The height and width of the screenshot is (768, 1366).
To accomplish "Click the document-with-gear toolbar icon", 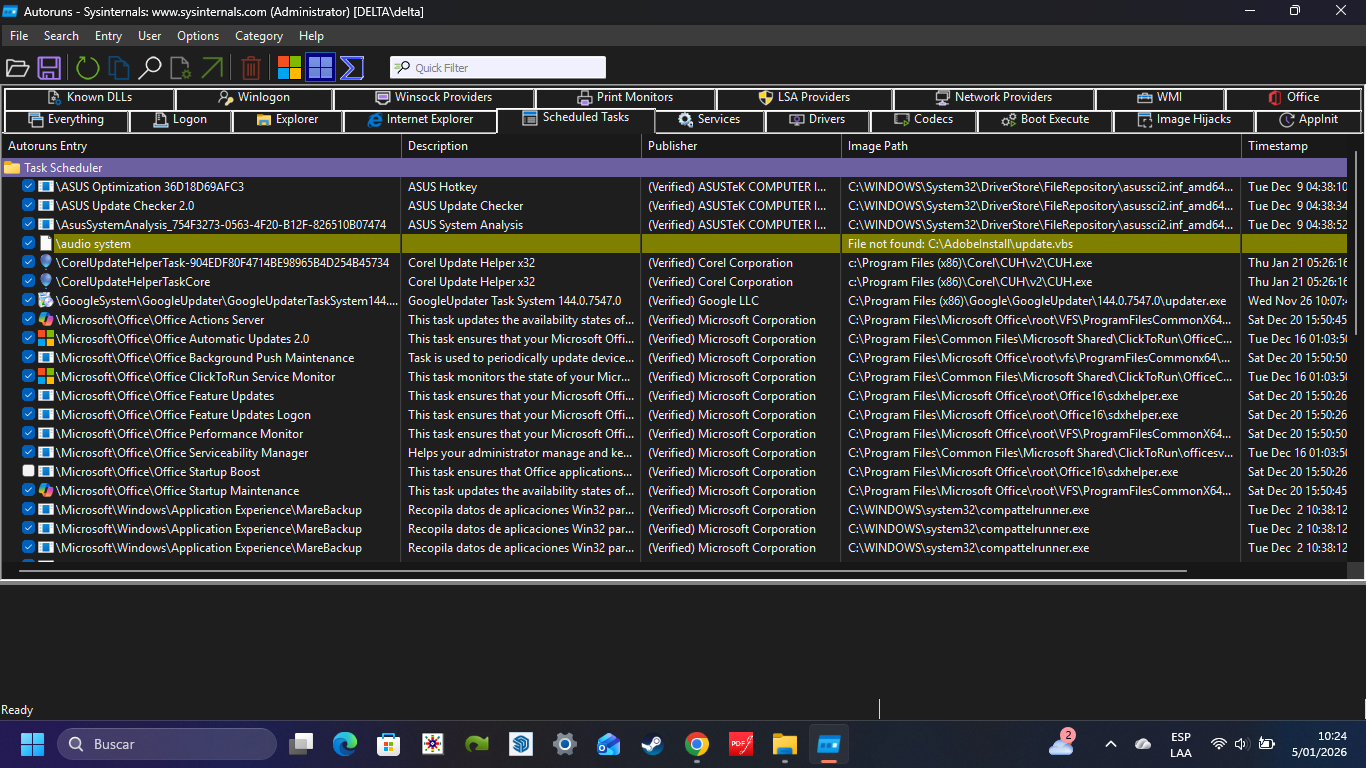I will 181,68.
